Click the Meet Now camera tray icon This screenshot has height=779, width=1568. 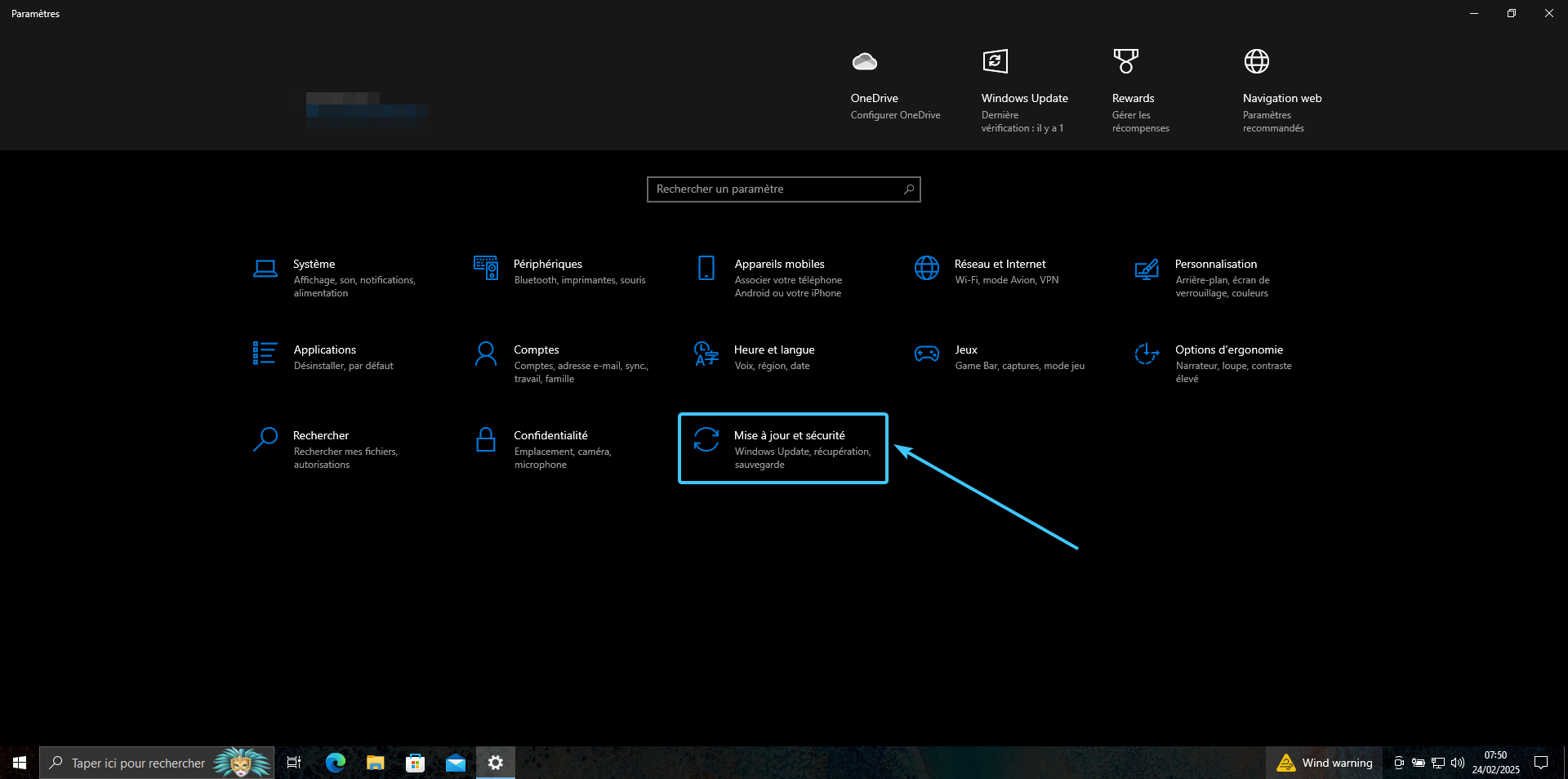point(1399,763)
